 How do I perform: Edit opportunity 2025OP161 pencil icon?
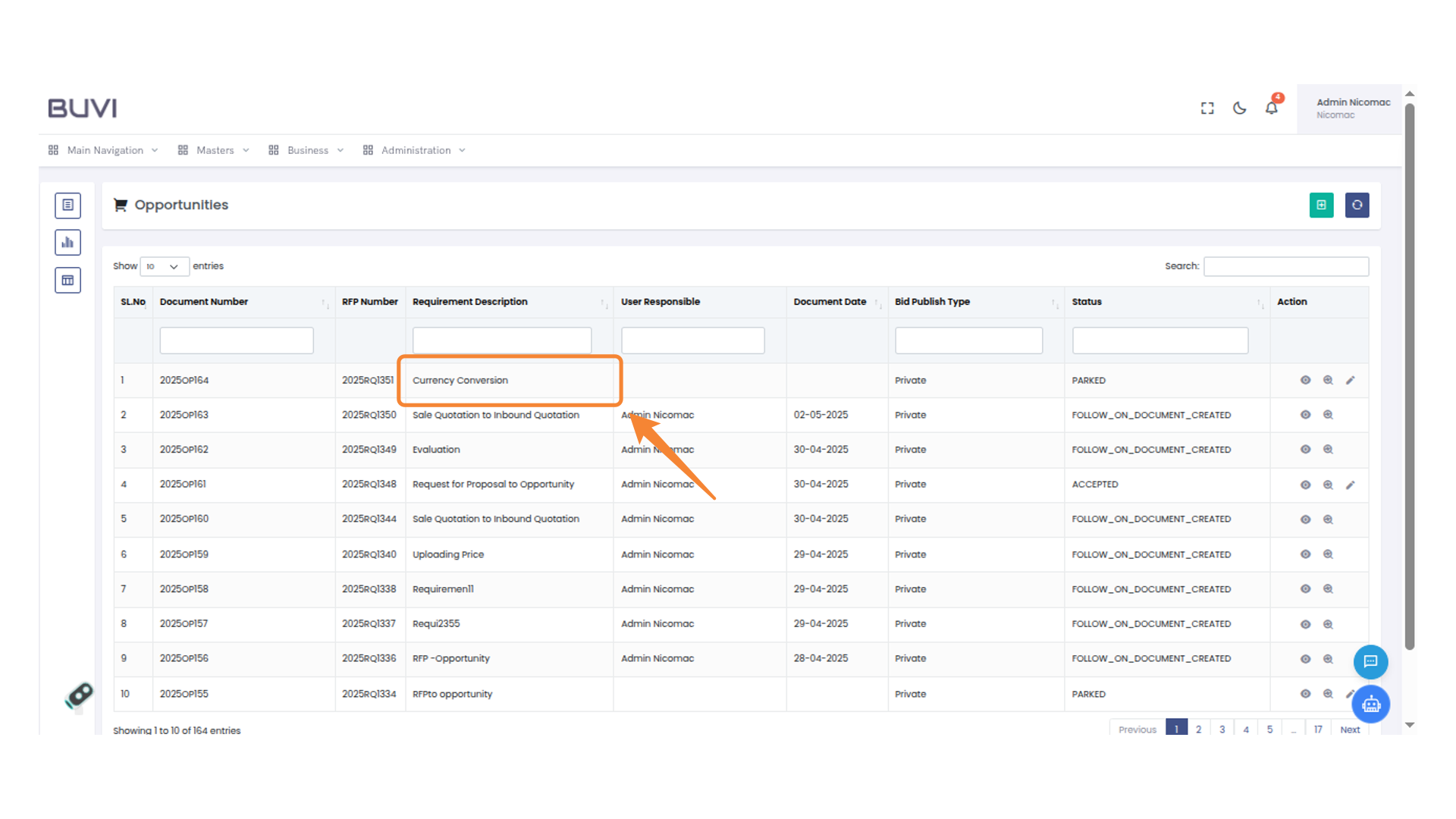coord(1350,485)
